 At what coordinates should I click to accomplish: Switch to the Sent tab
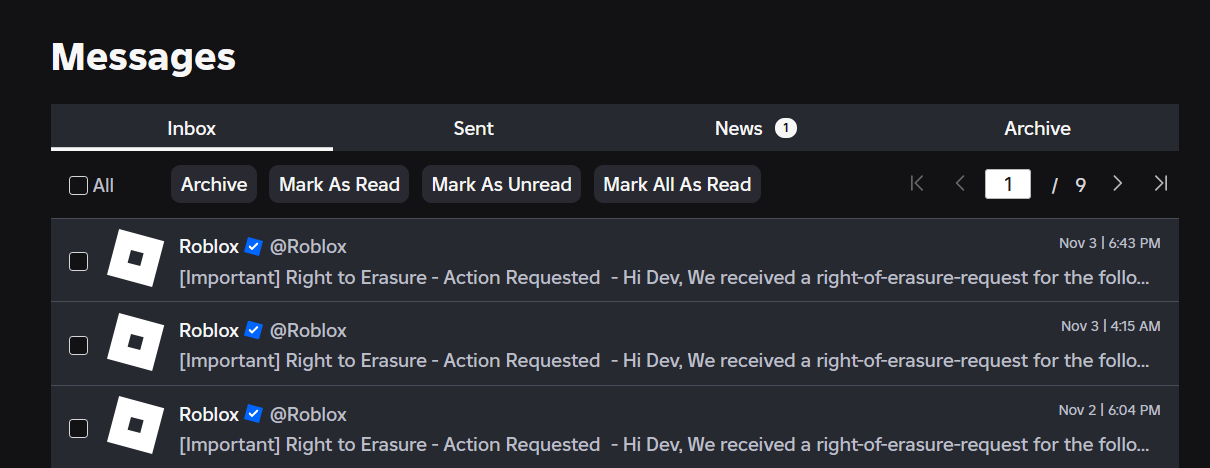click(474, 128)
